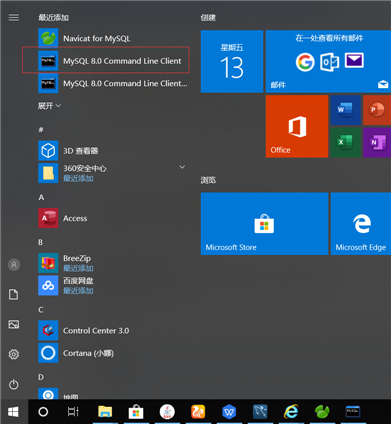Expand the 360安全中心 folder chevron
The width and height of the screenshot is (391, 424).
point(182,167)
